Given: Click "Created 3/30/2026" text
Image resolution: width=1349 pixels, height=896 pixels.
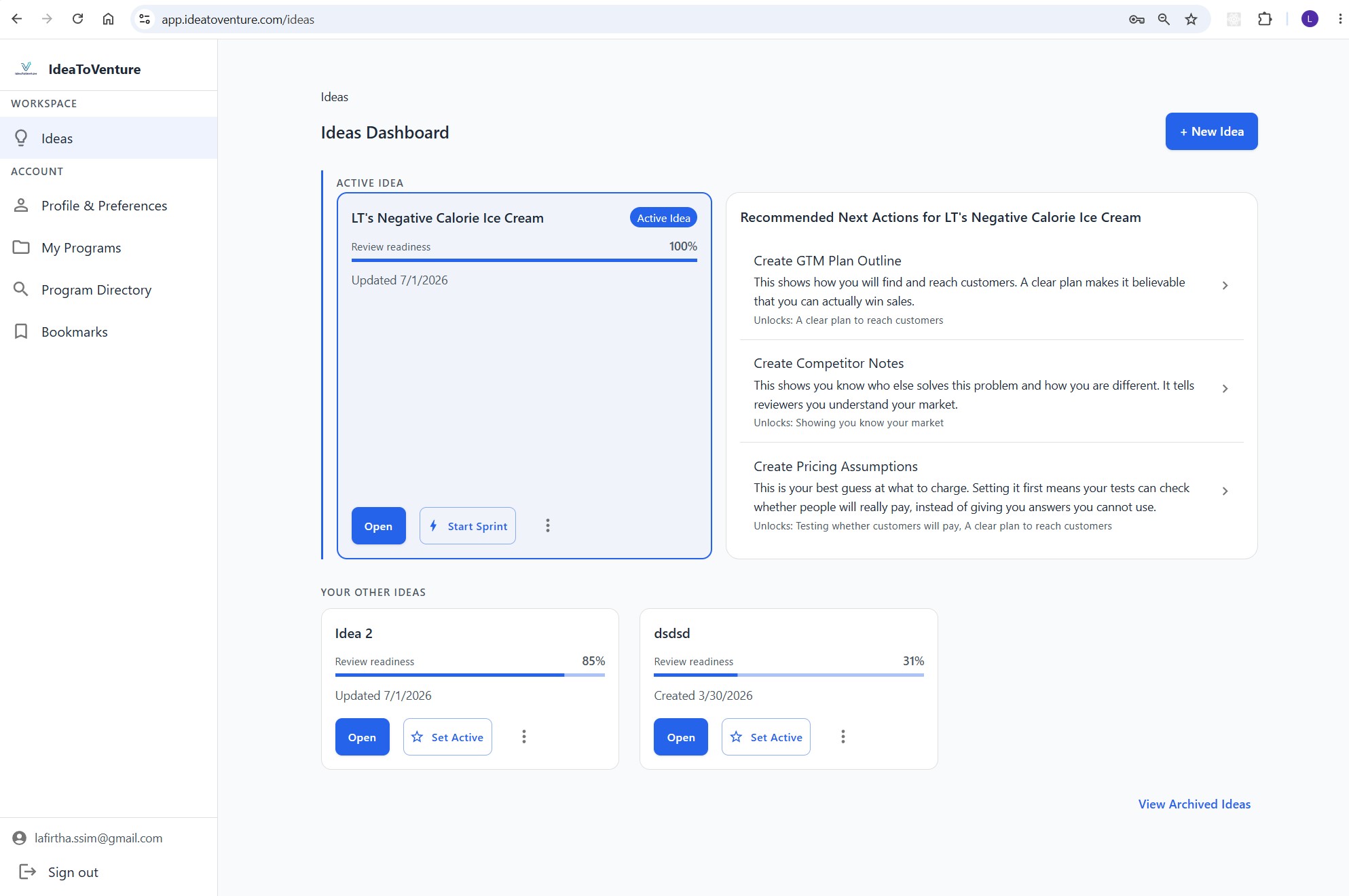Looking at the screenshot, I should (703, 696).
